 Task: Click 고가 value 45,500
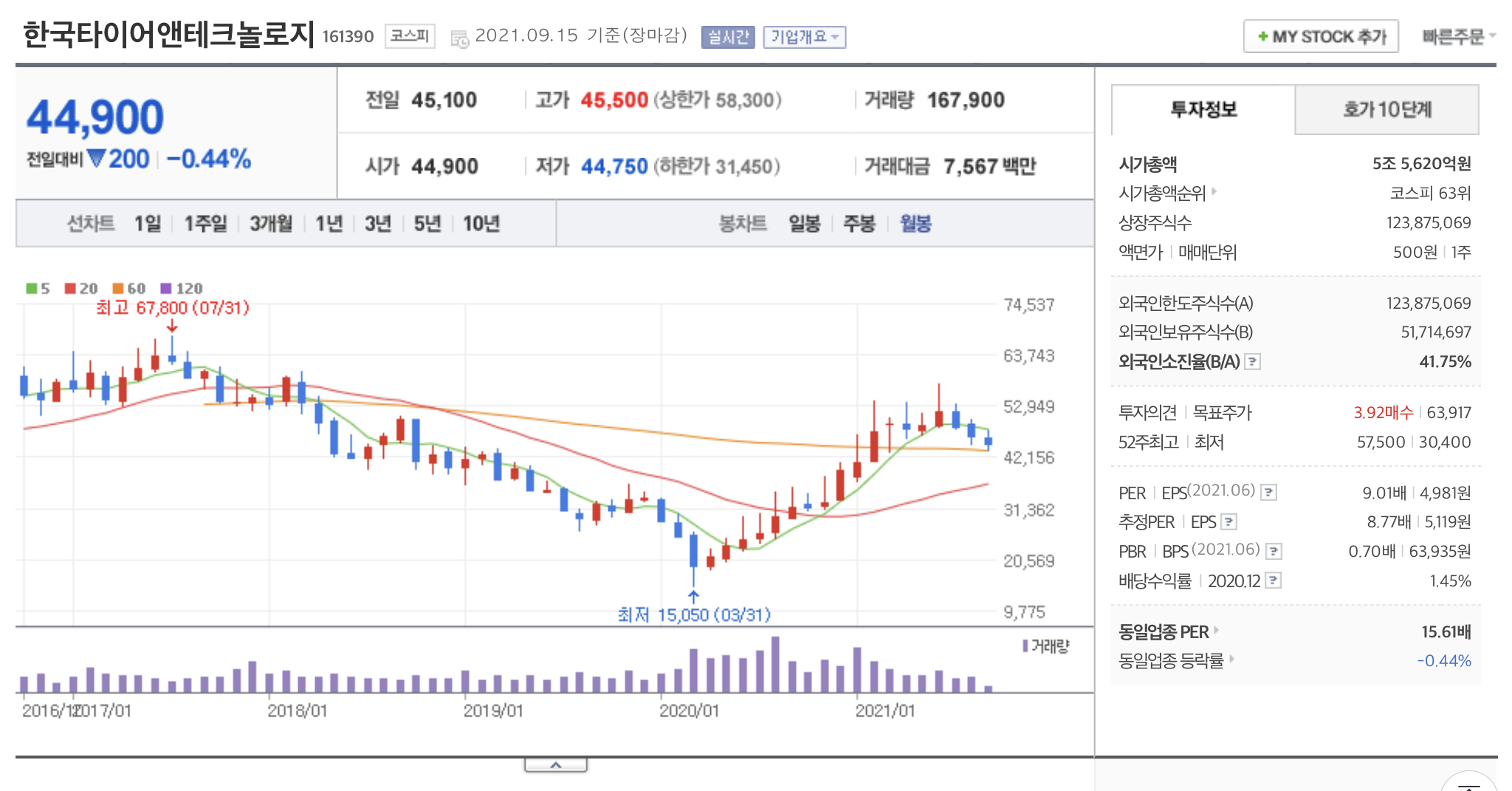pyautogui.click(x=614, y=100)
